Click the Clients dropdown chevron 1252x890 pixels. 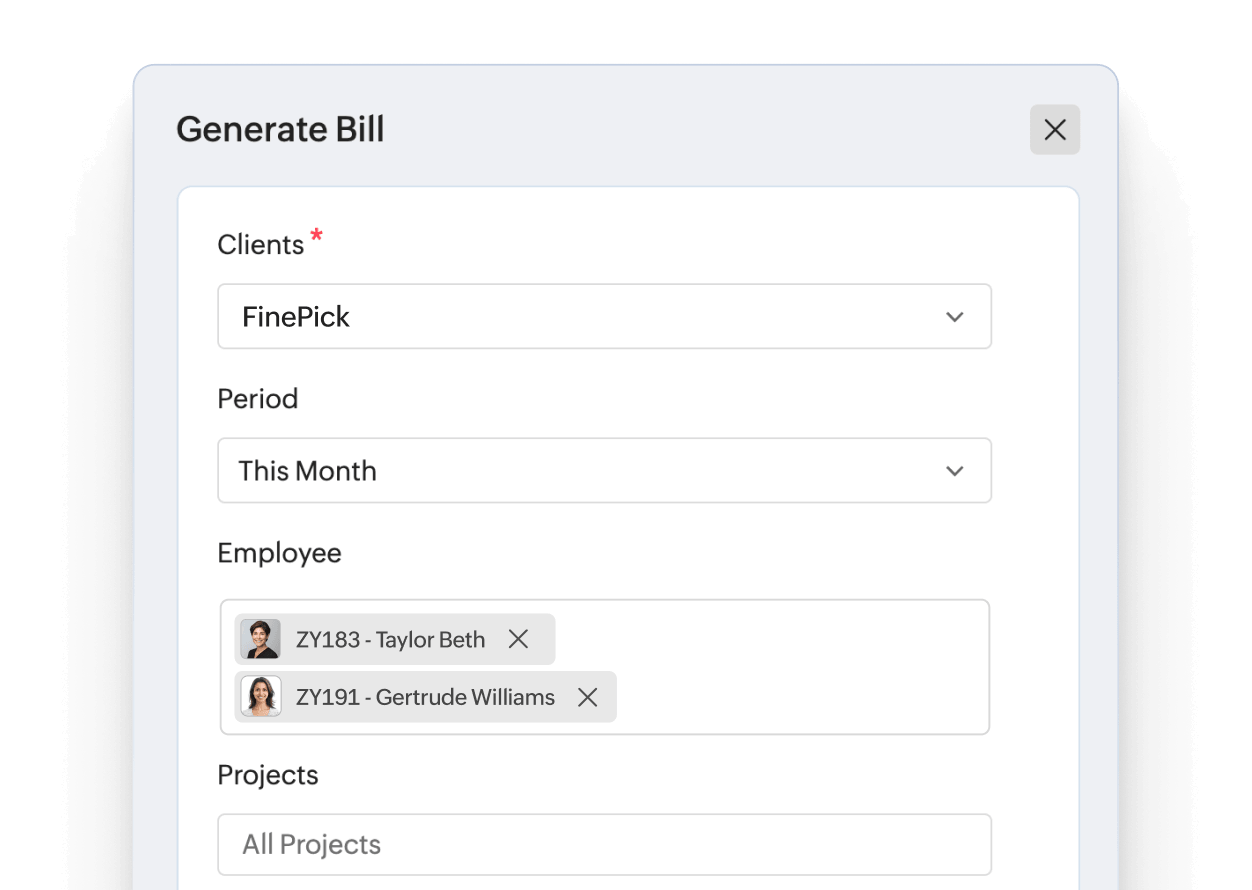point(955,316)
